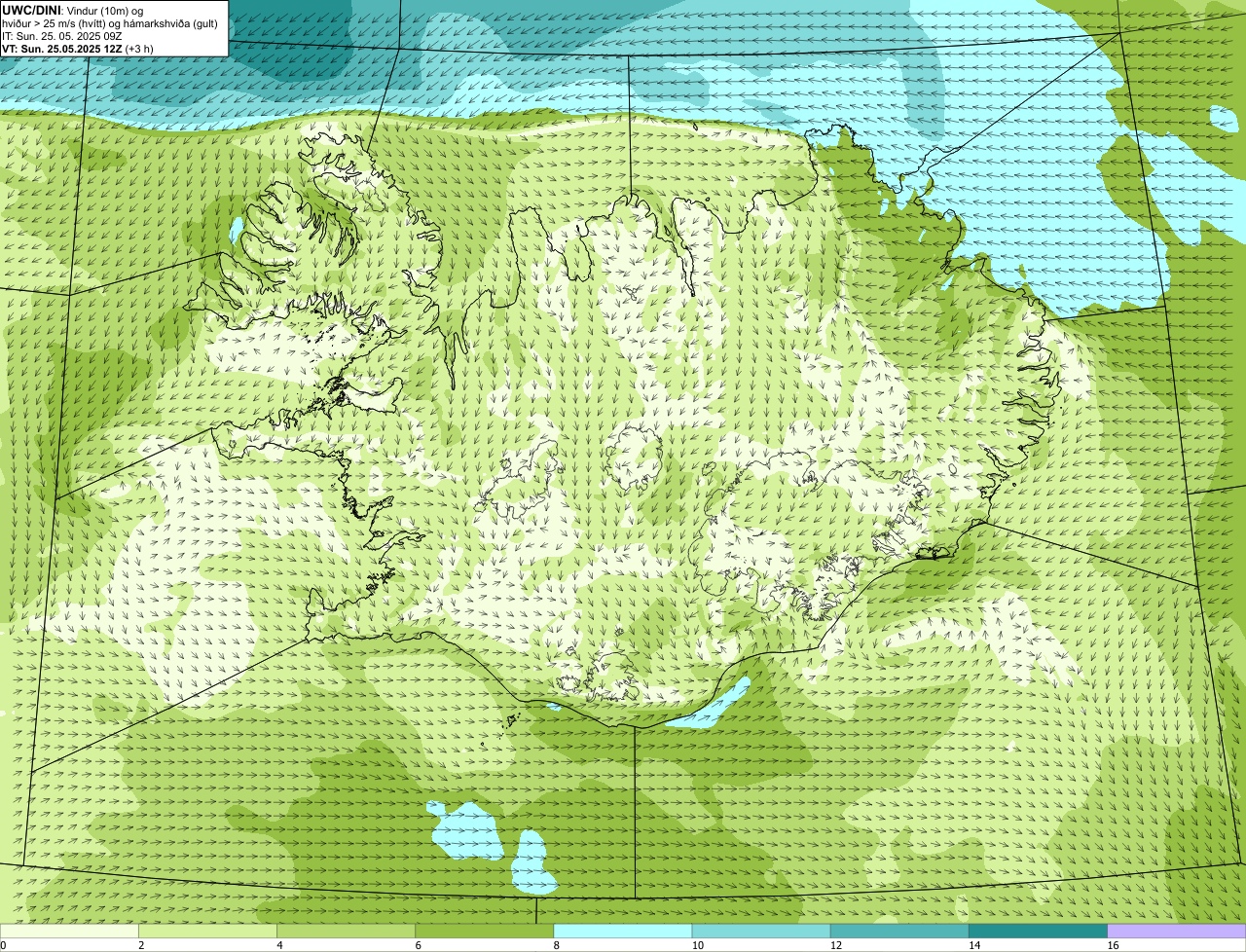This screenshot has height=952, width=1246.
Task: Click the purple legend band above 16 m/s
Action: coord(1177,932)
